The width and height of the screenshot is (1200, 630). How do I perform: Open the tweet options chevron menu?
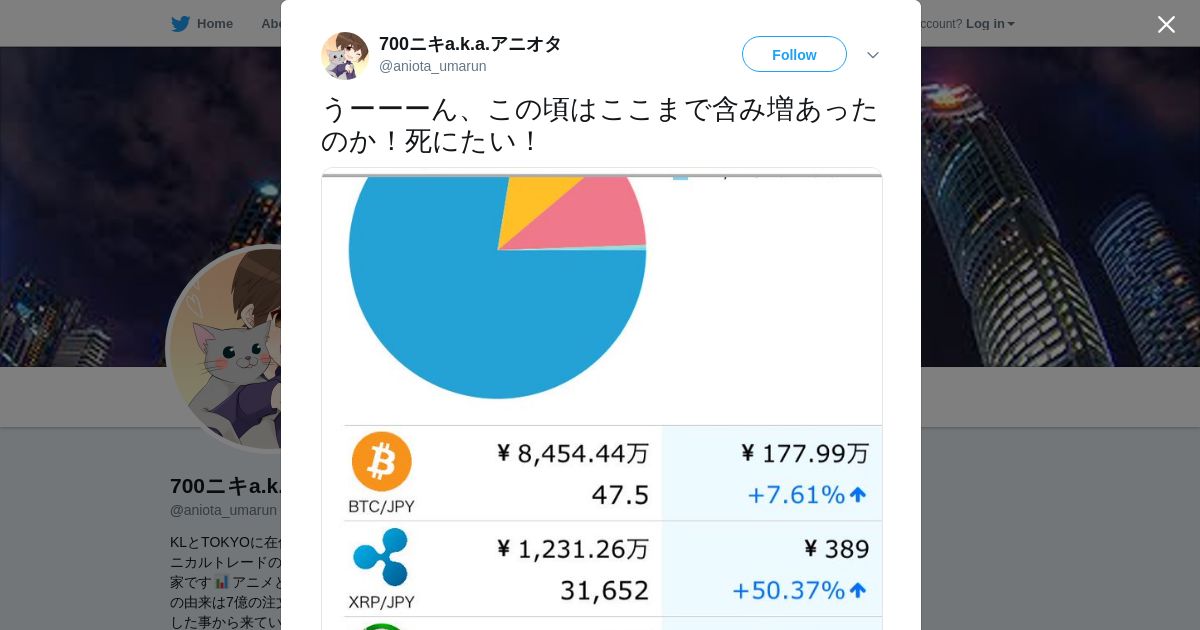[x=873, y=55]
